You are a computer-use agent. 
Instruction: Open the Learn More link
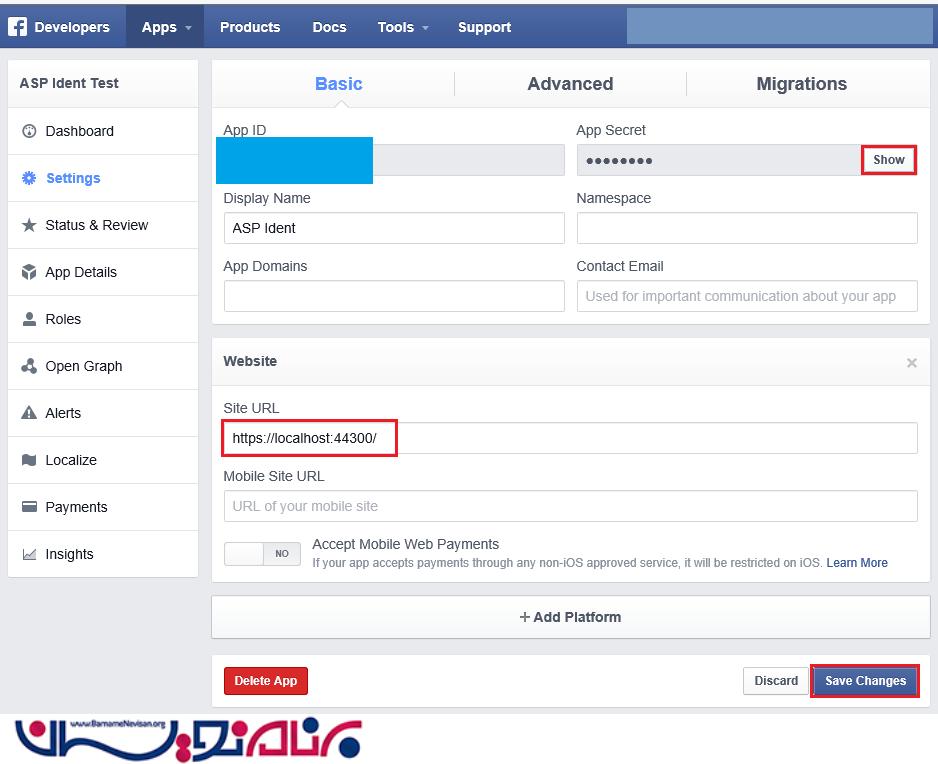[857, 563]
